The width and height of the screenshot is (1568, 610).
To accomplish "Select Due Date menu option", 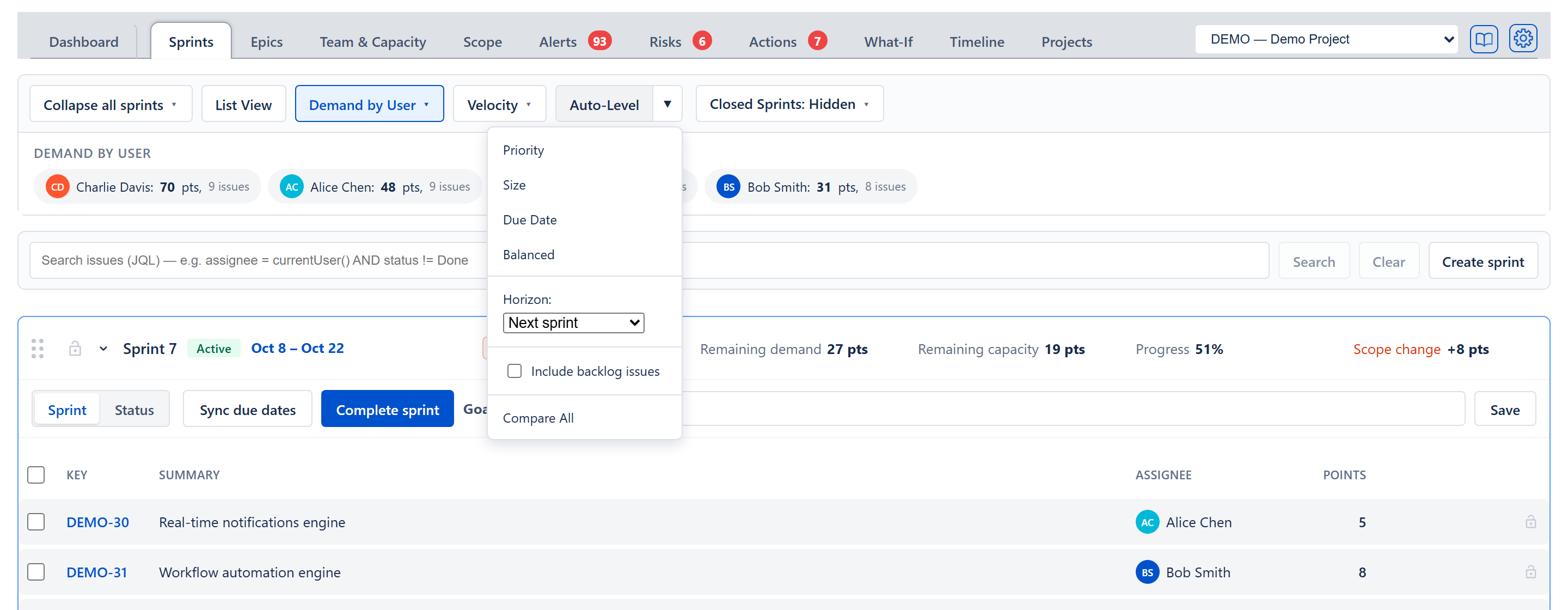I will pos(584,220).
